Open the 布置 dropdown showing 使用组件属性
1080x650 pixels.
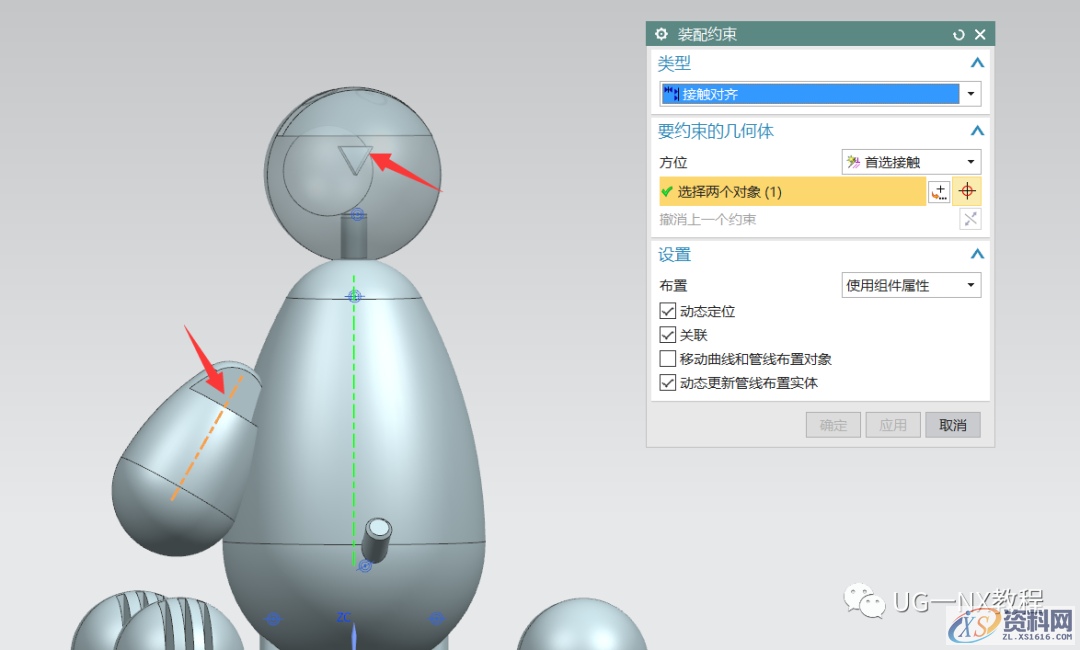(x=970, y=285)
